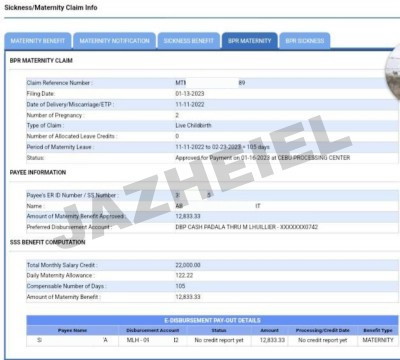Image resolution: width=400 pixels, height=360 pixels.
Task: Click the Live Childbirth claim type
Action: tap(193, 125)
